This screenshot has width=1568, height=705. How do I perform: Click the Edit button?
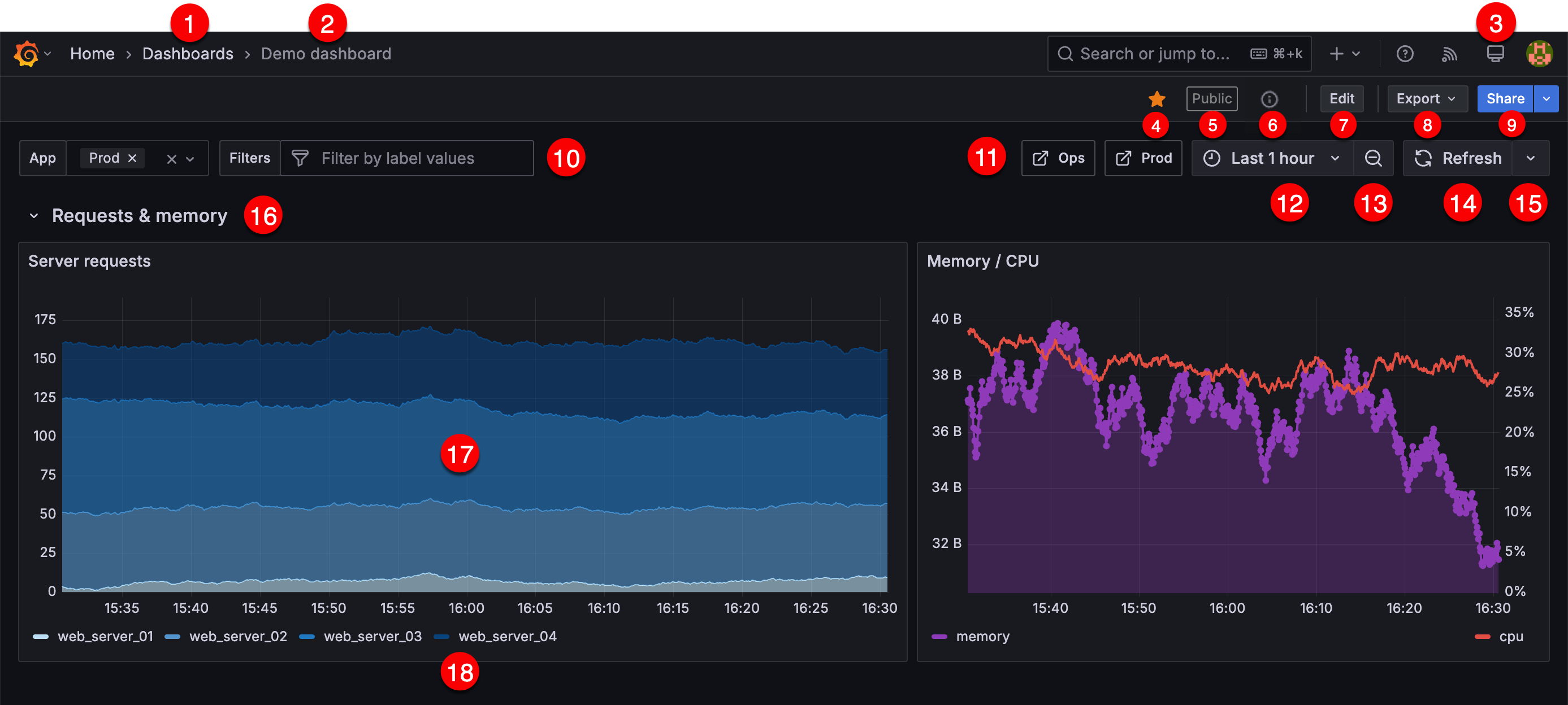pyautogui.click(x=1341, y=98)
